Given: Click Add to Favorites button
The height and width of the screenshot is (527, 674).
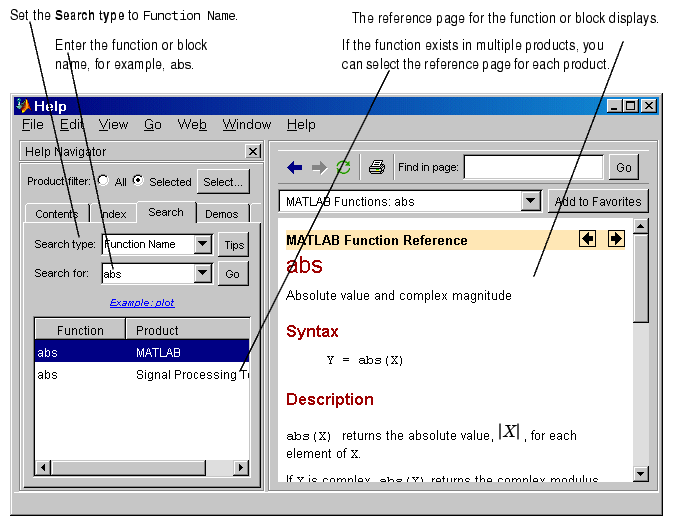Looking at the screenshot, I should (598, 201).
